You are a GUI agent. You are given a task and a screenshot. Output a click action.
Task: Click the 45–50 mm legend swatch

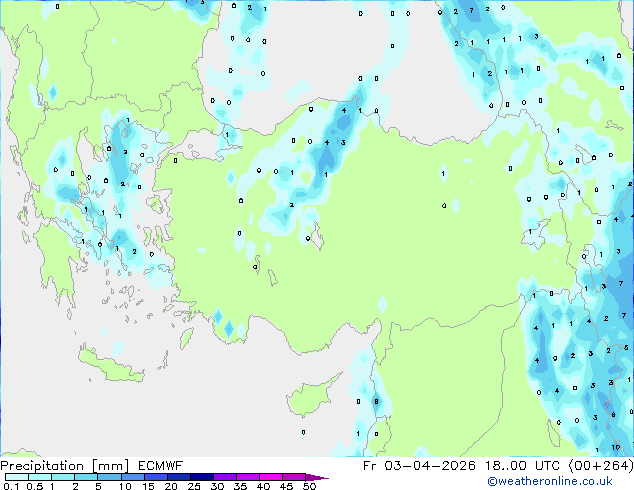(294, 477)
